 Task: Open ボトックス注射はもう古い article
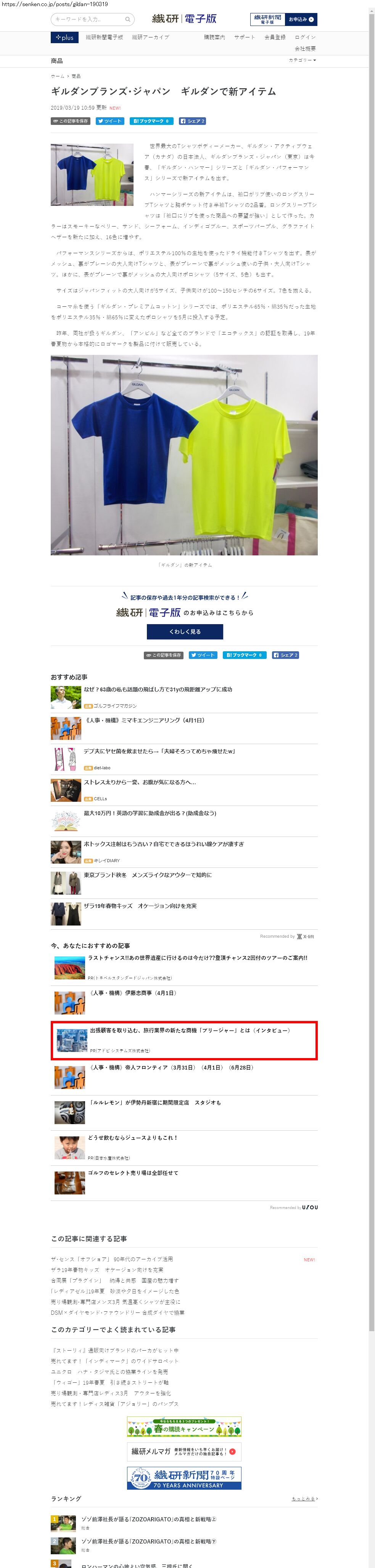click(x=164, y=844)
